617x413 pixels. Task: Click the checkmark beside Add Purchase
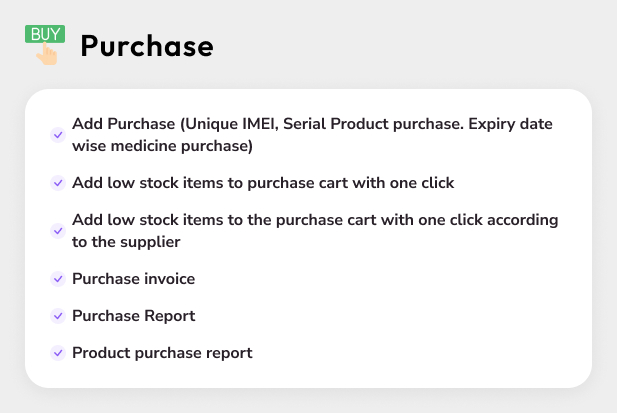tap(56, 135)
